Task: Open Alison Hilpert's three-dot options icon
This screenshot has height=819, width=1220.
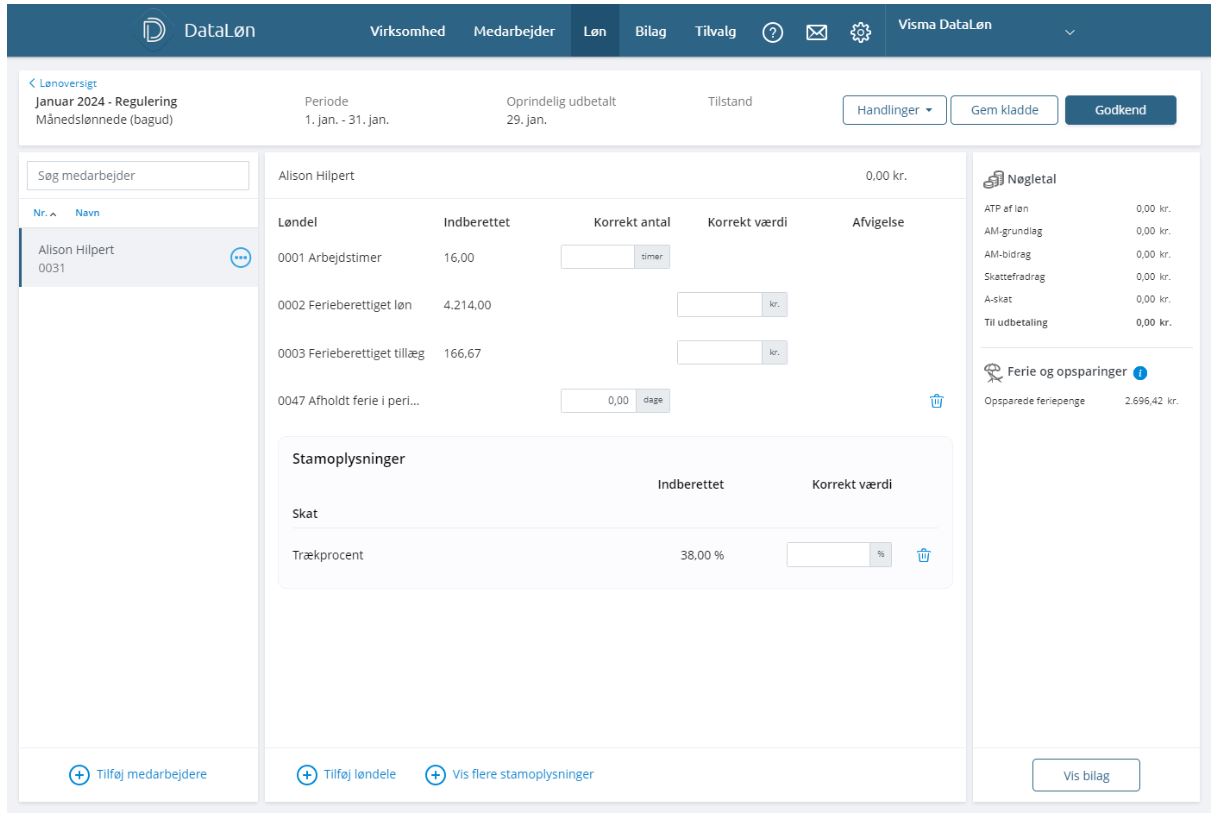Action: tap(240, 257)
